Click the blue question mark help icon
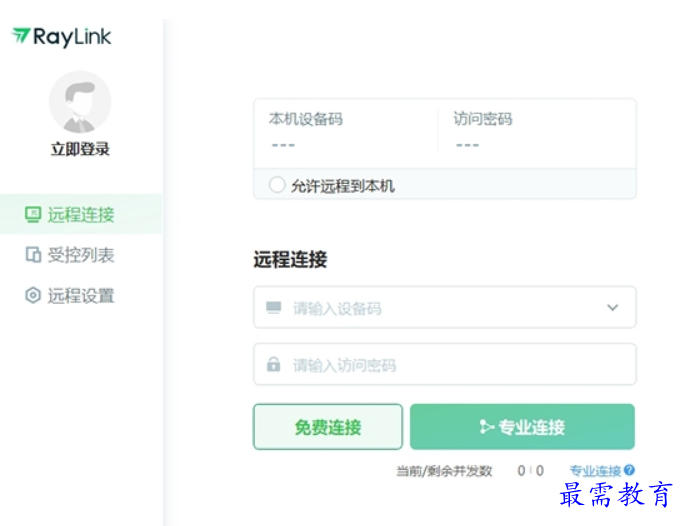 pos(629,470)
